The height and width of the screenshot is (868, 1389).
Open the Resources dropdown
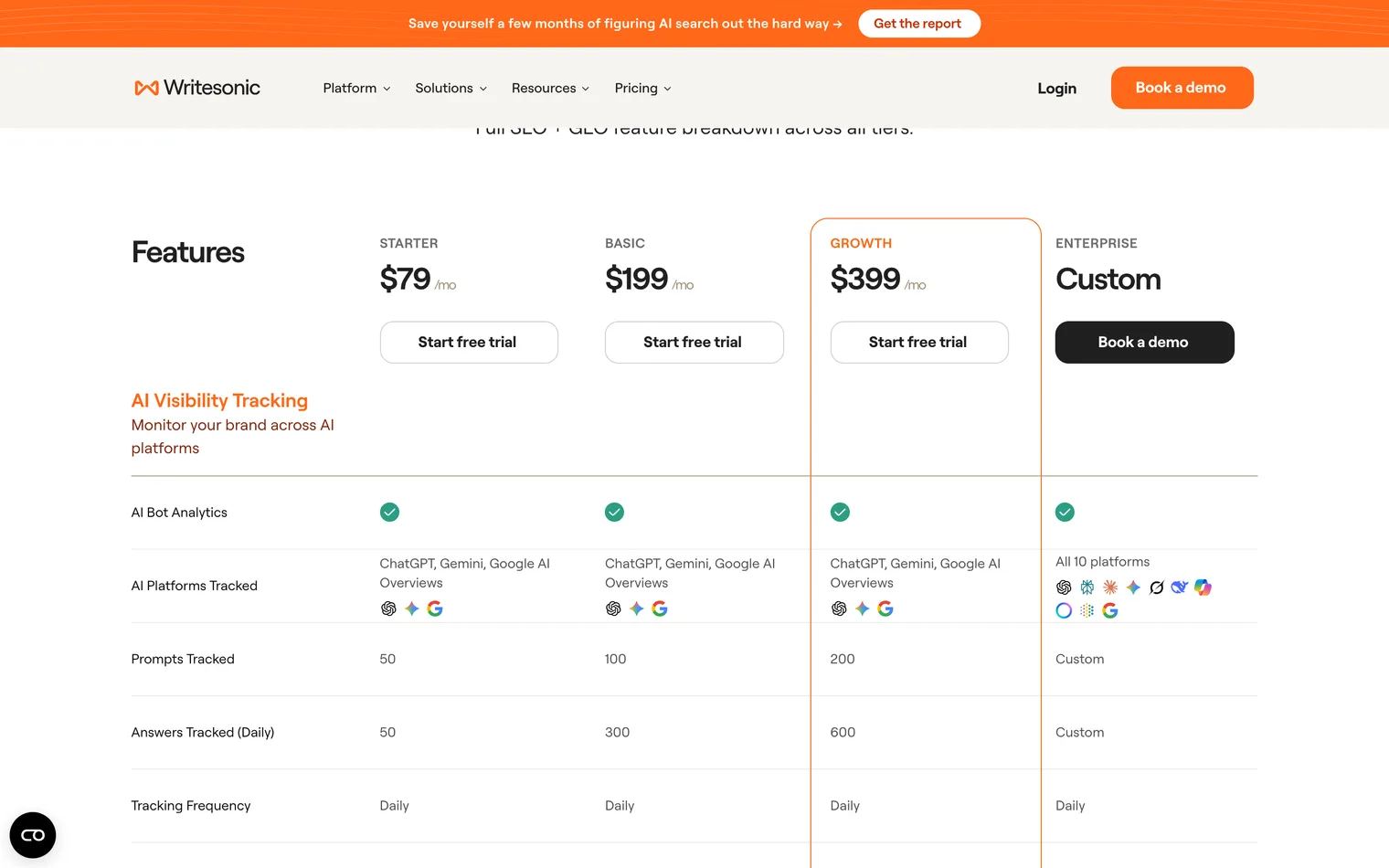(x=550, y=89)
